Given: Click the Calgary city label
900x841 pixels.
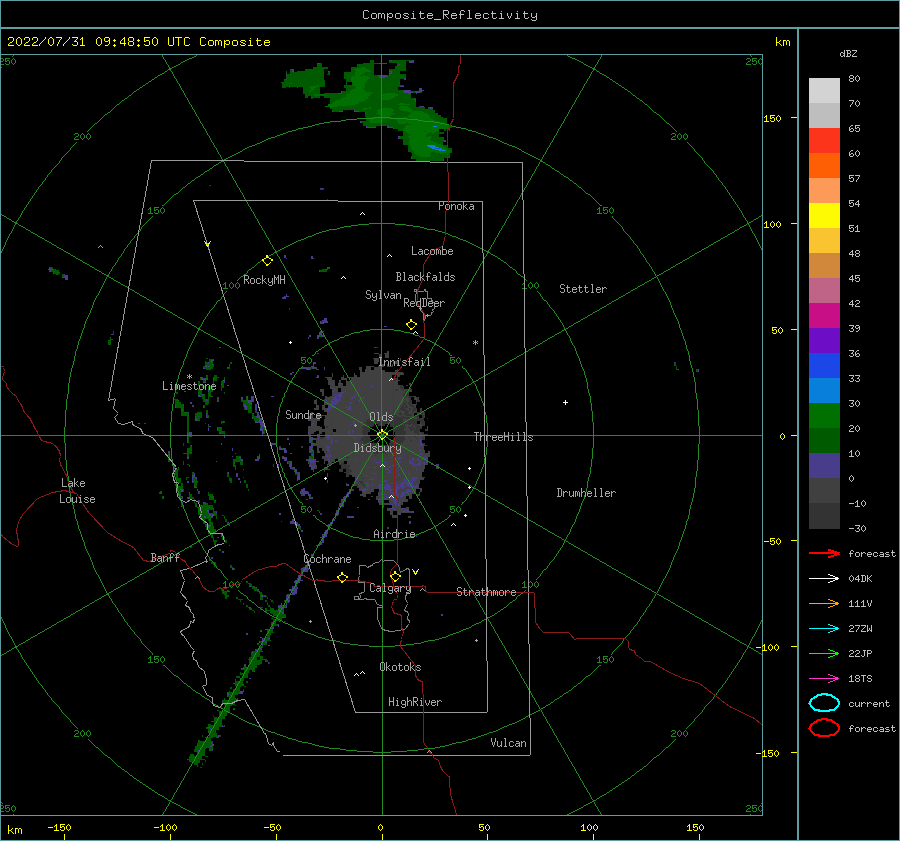Looking at the screenshot, I should coord(390,588).
